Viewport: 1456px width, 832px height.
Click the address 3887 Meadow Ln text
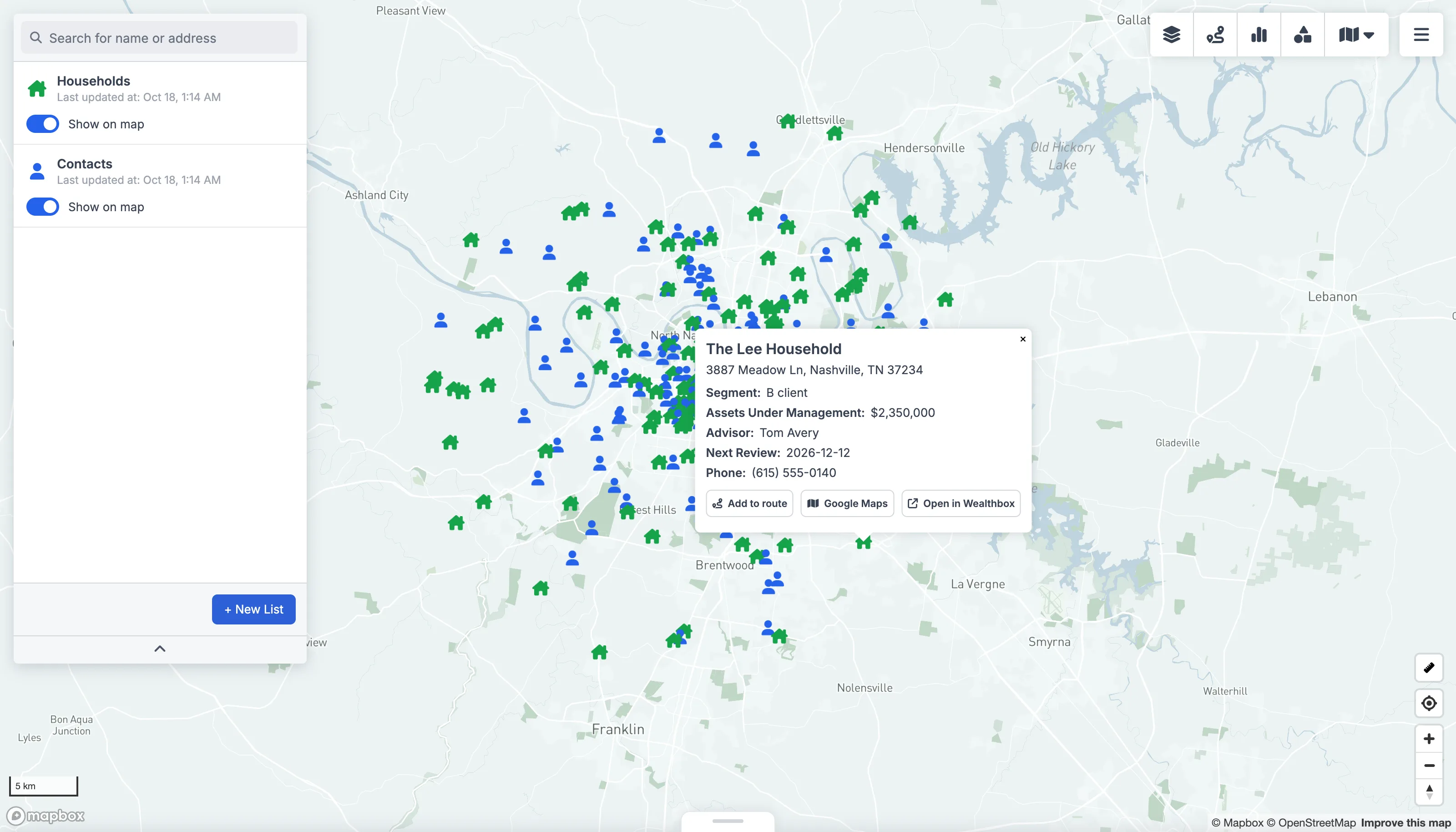814,370
